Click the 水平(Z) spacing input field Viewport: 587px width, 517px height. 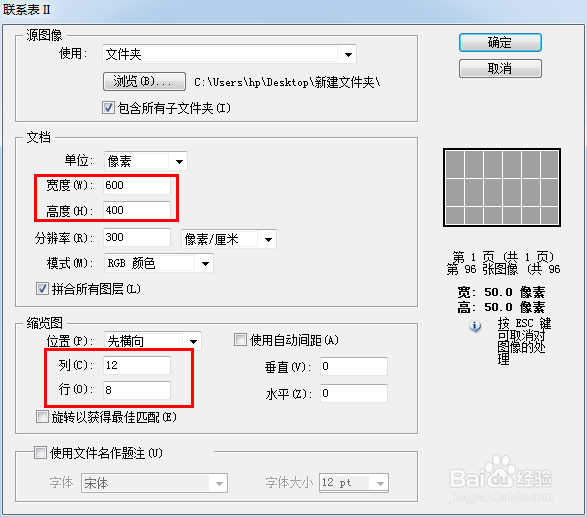pos(354,393)
